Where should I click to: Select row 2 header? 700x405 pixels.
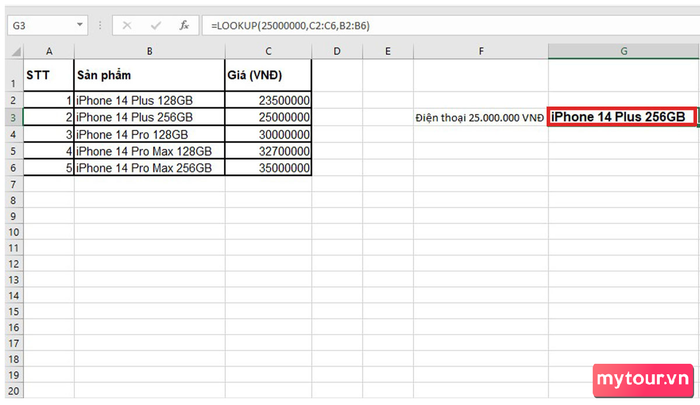(x=14, y=100)
